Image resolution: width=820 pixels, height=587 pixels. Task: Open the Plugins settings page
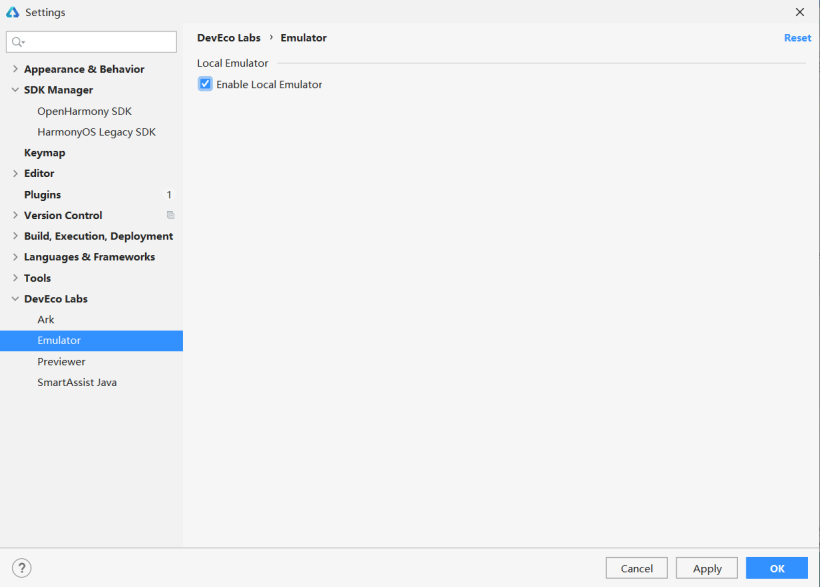click(42, 195)
